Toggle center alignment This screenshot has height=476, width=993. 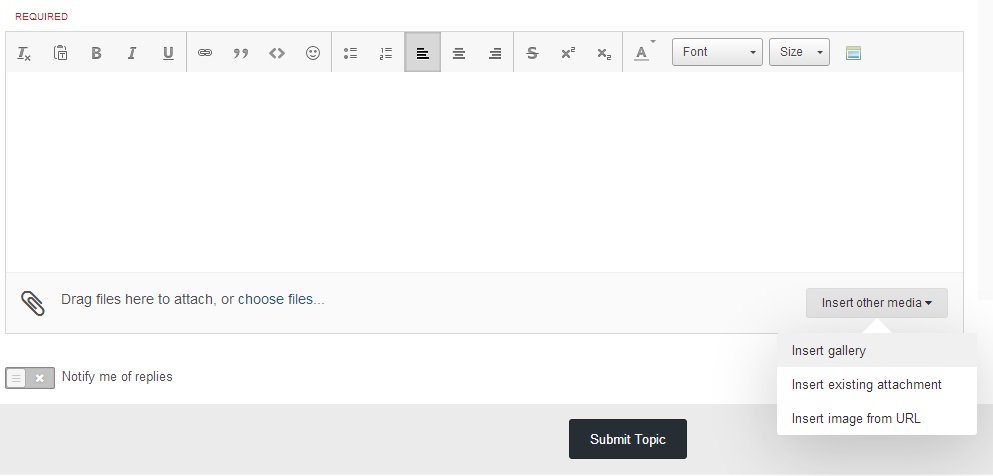tap(459, 53)
